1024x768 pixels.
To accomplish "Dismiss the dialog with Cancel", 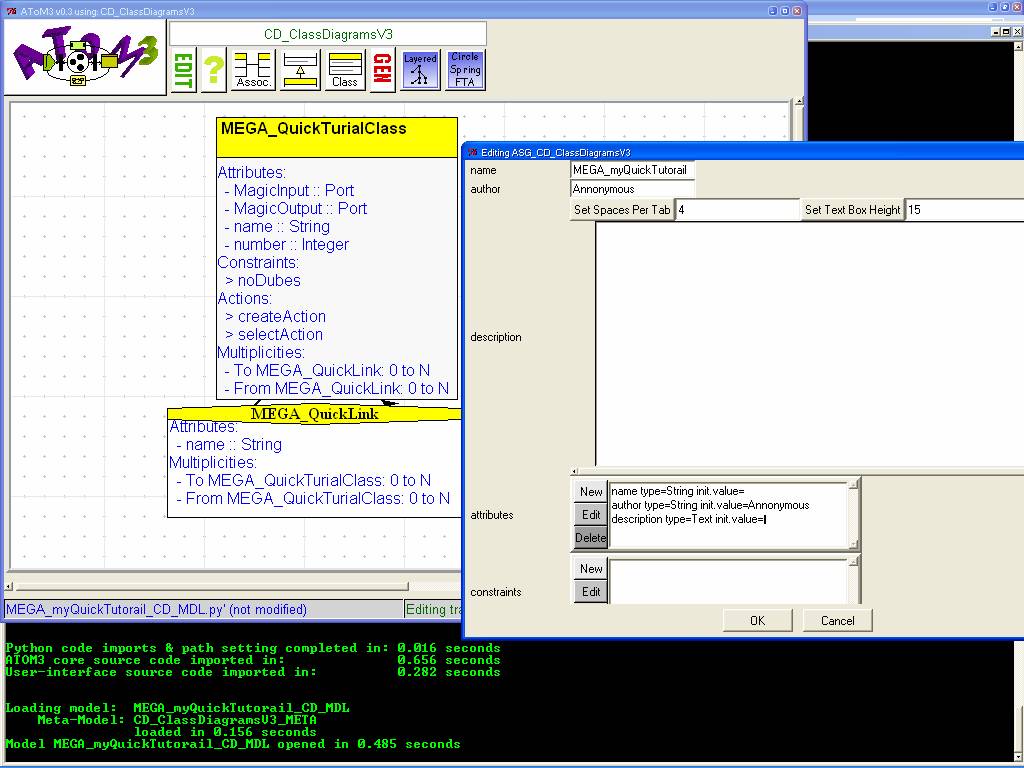I will [x=837, y=620].
